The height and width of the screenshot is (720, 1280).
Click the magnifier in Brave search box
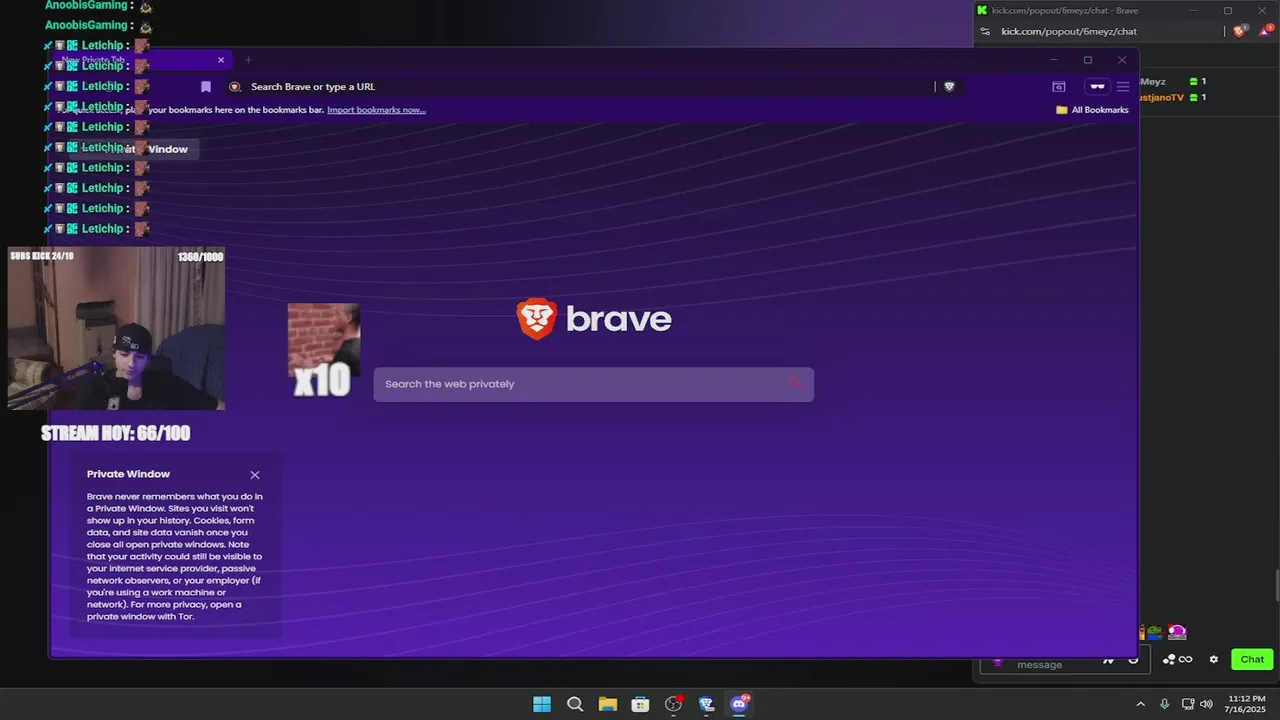(x=795, y=384)
